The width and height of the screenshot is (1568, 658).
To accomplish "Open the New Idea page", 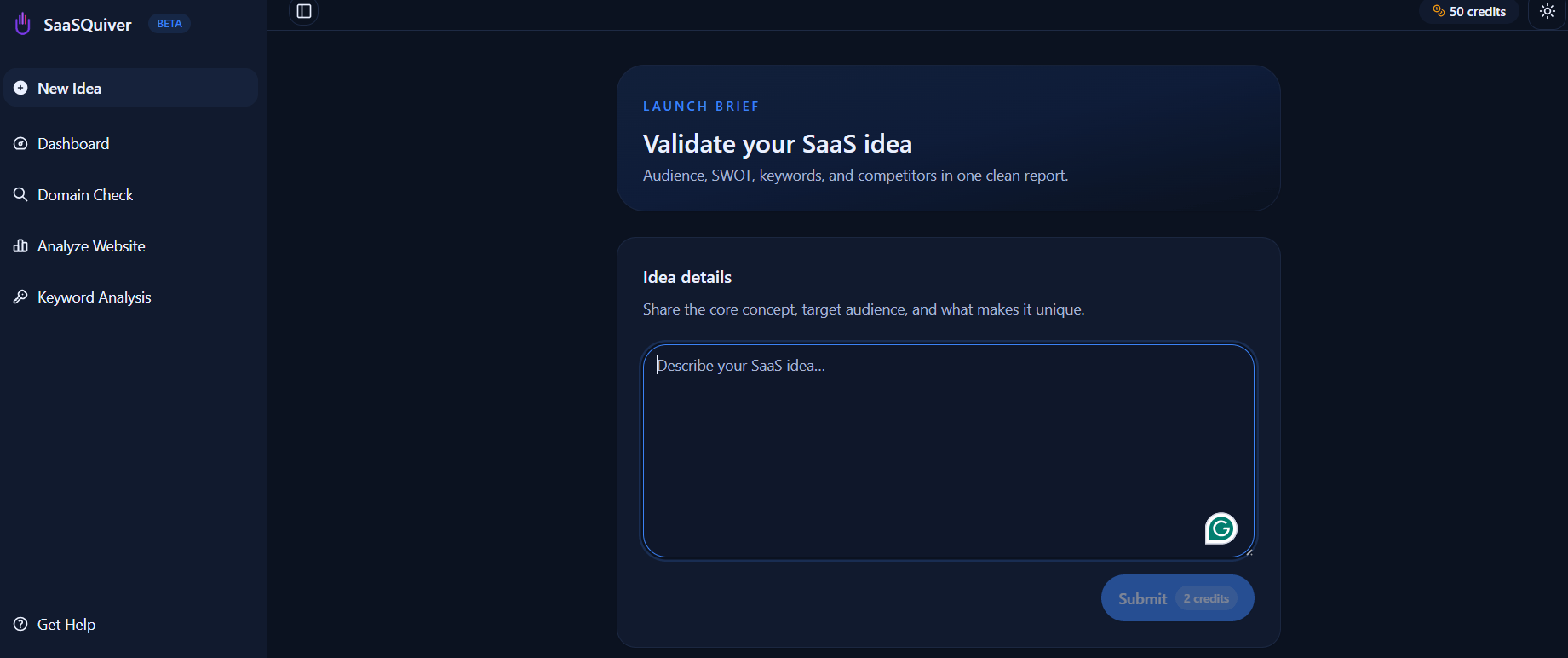I will [x=70, y=88].
